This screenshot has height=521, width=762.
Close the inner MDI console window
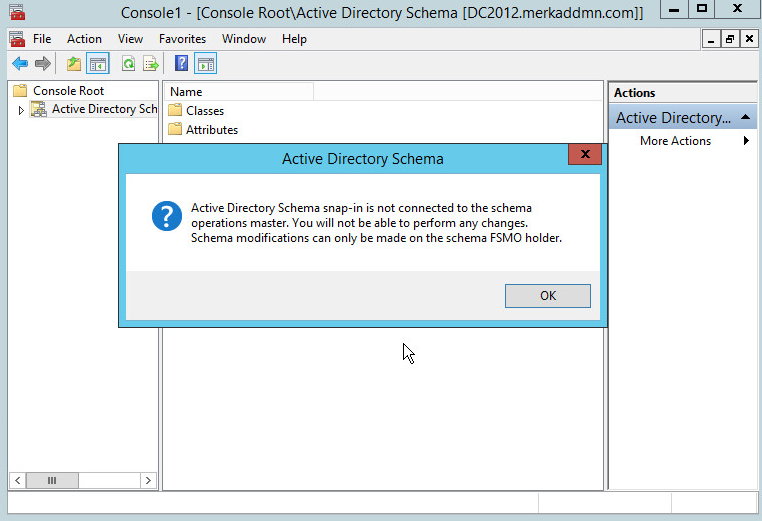tap(749, 39)
